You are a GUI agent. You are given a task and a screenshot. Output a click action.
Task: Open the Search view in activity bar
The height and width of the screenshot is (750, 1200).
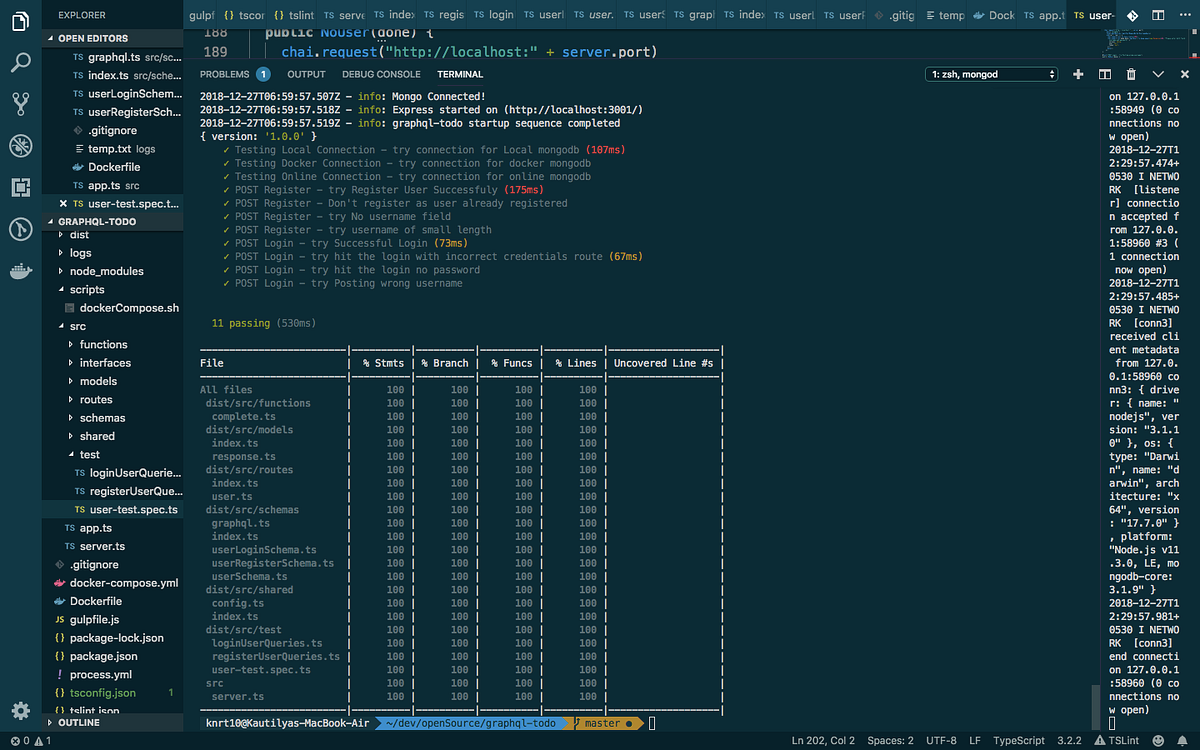tap(20, 62)
